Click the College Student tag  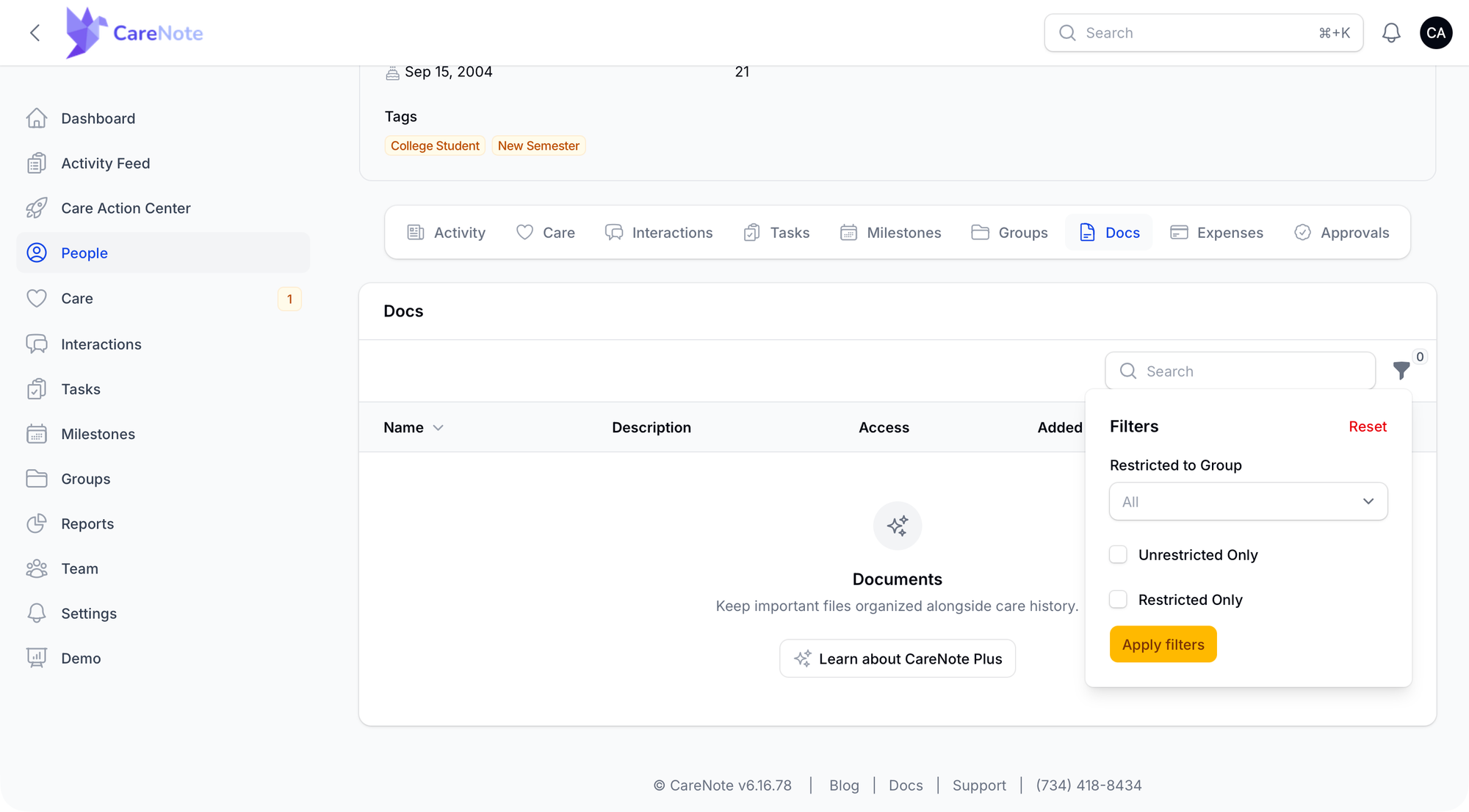[x=435, y=145]
